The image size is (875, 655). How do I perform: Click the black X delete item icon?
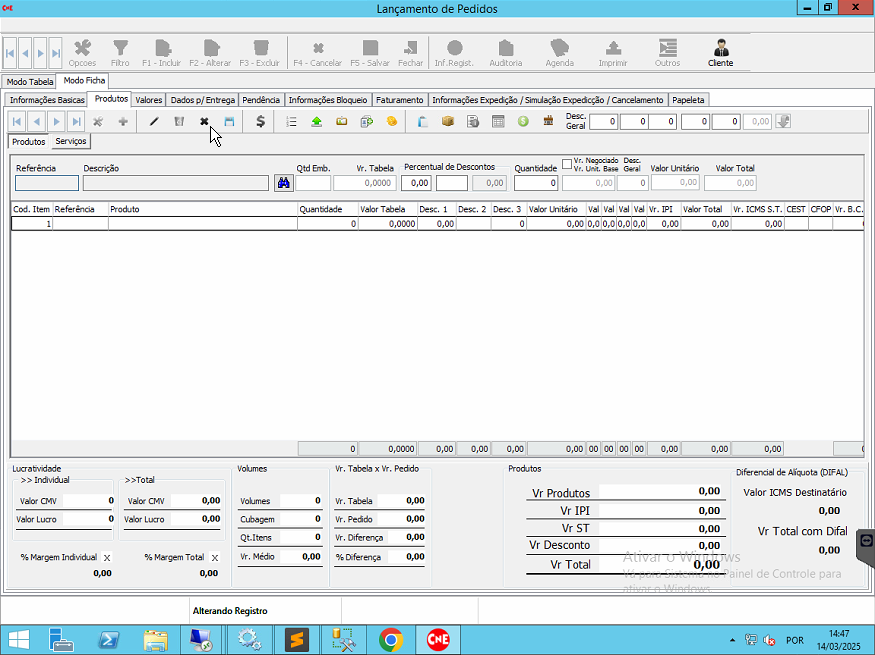(x=204, y=122)
